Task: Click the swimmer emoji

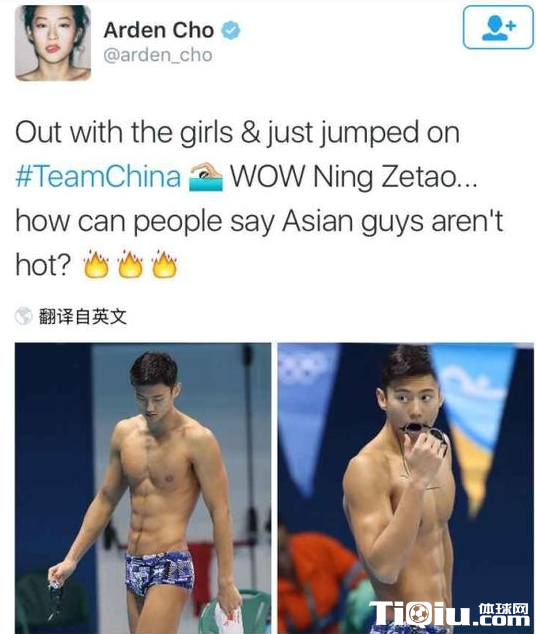Action: click(206, 177)
